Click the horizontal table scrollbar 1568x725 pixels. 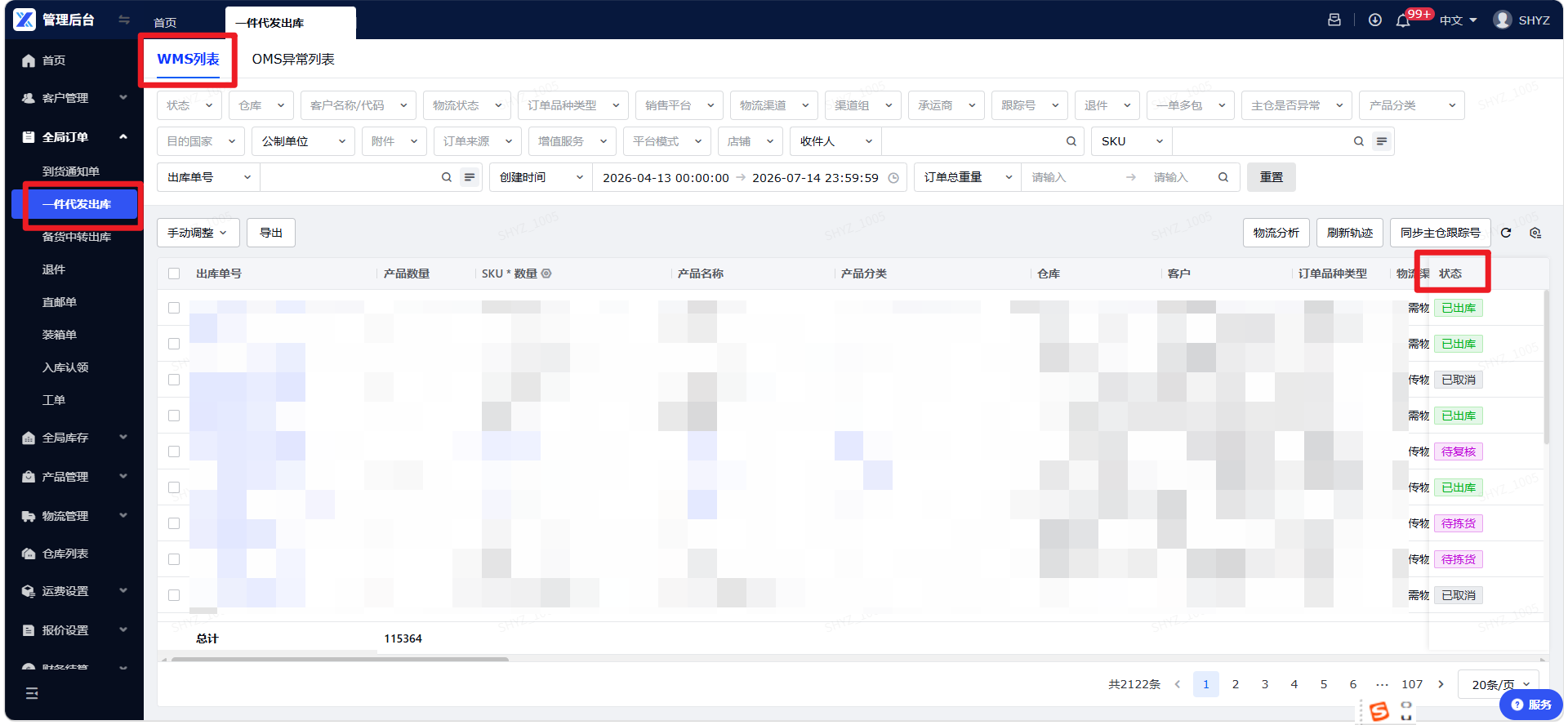[x=340, y=659]
